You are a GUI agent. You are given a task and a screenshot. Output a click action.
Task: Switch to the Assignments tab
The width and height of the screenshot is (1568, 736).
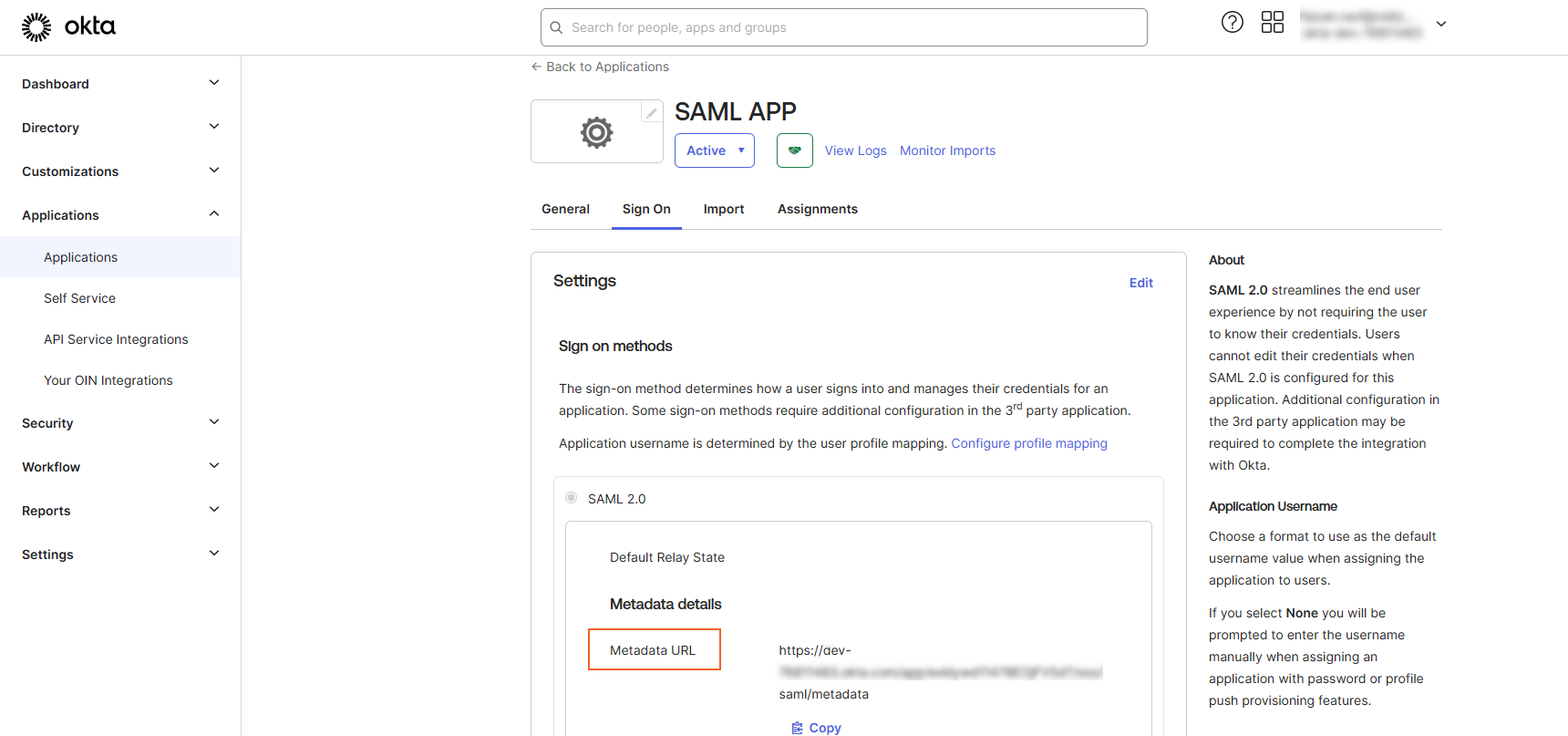[x=817, y=209]
